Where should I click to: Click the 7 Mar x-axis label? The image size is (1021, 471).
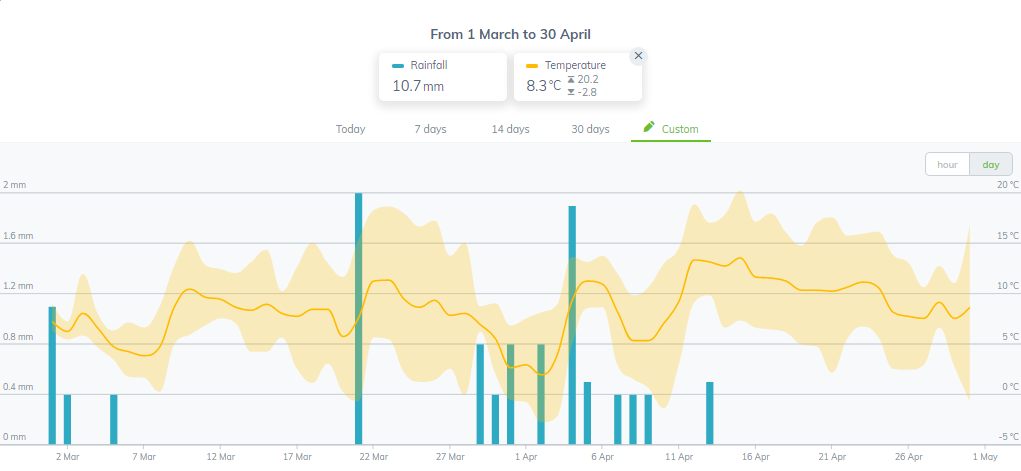coord(143,457)
